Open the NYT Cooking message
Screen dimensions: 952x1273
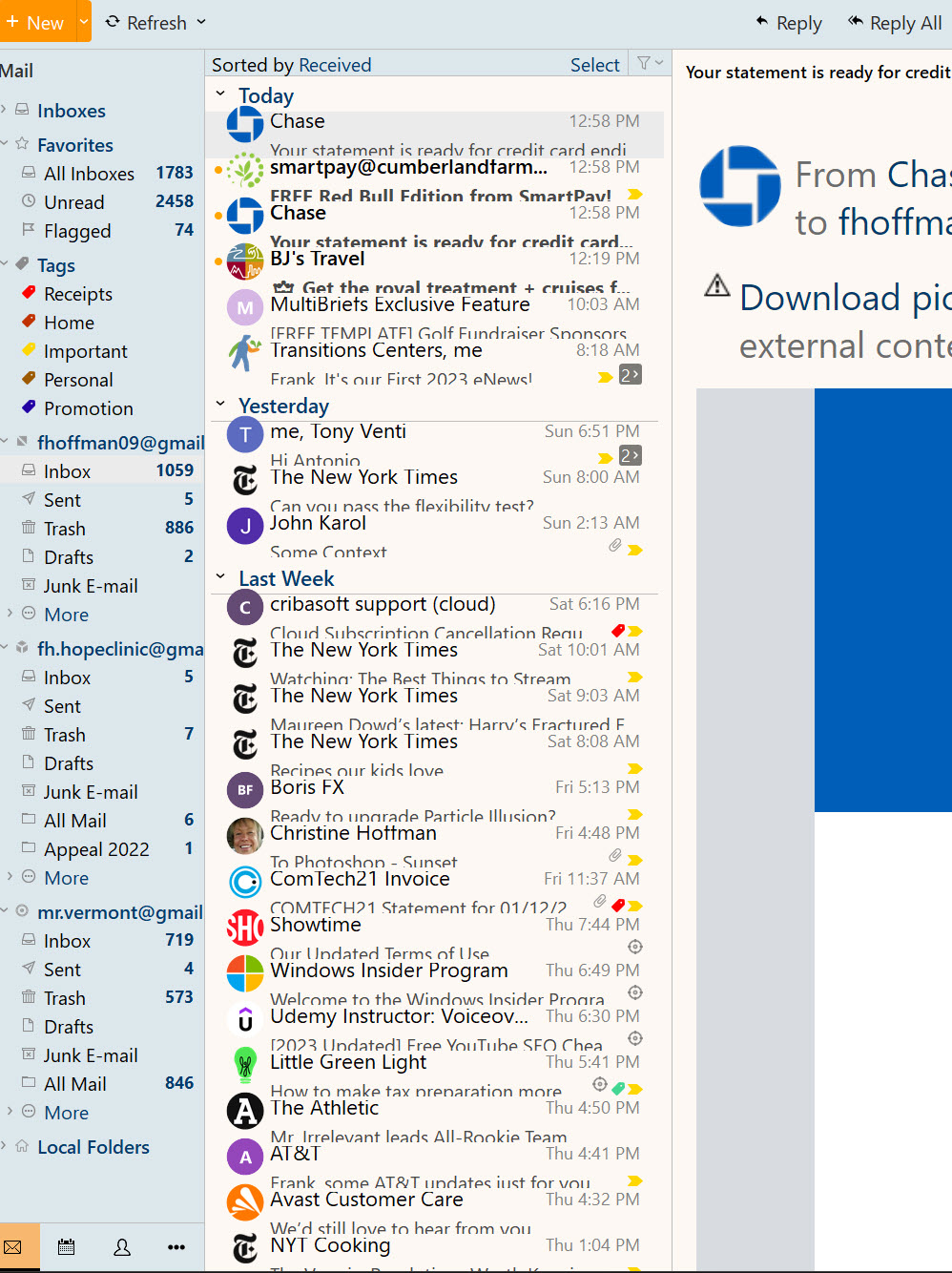434,1253
